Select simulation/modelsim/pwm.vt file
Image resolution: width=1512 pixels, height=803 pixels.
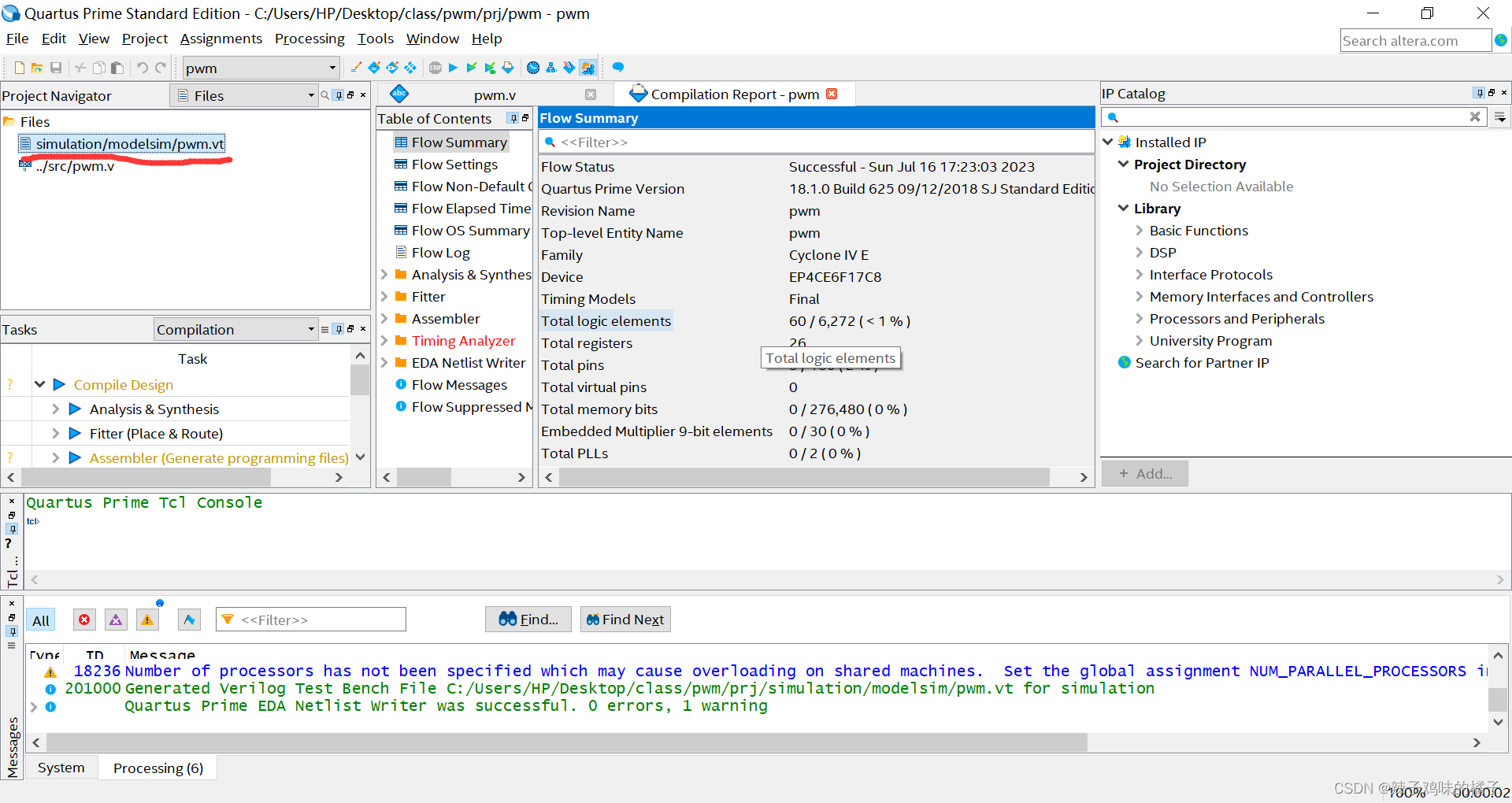130,143
